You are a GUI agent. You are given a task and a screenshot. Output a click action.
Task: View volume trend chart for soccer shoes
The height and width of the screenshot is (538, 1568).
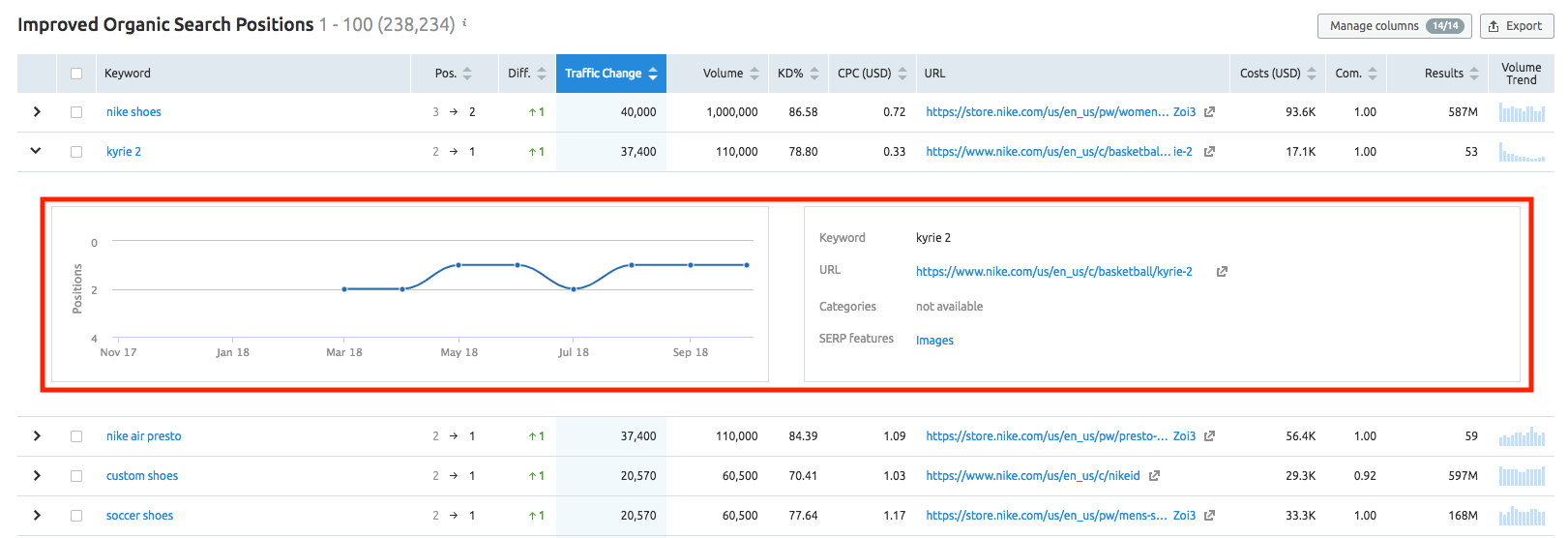(x=1522, y=516)
